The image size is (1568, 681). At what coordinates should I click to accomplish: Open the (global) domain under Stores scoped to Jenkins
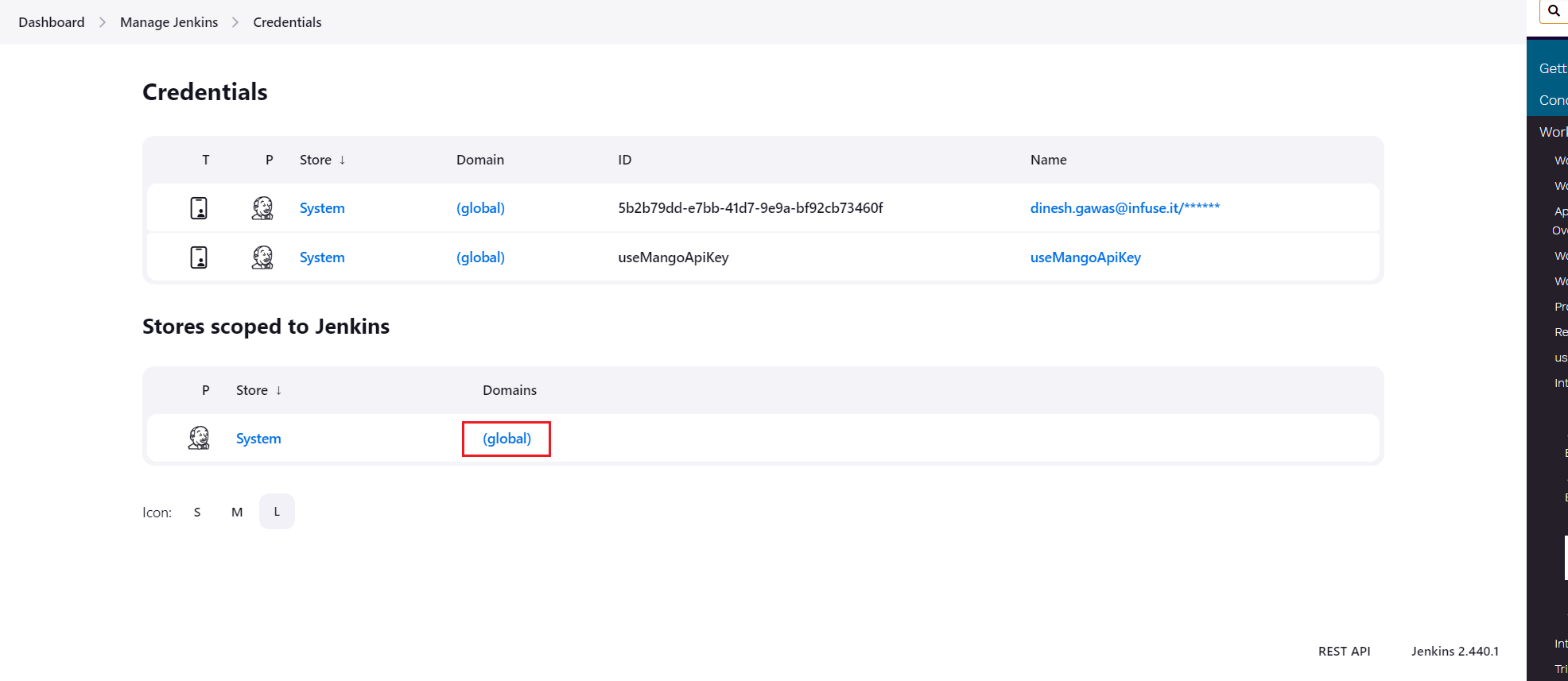click(x=506, y=439)
